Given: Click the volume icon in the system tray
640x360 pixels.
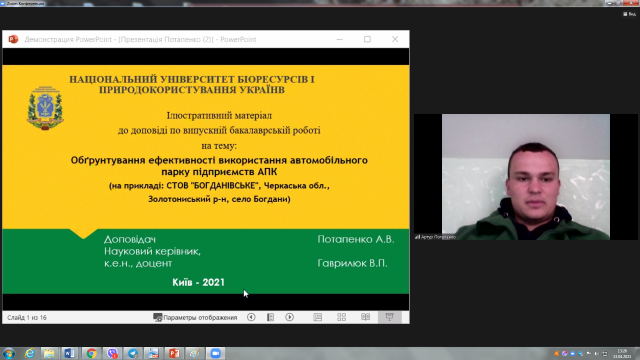Looking at the screenshot, I should tap(597, 353).
